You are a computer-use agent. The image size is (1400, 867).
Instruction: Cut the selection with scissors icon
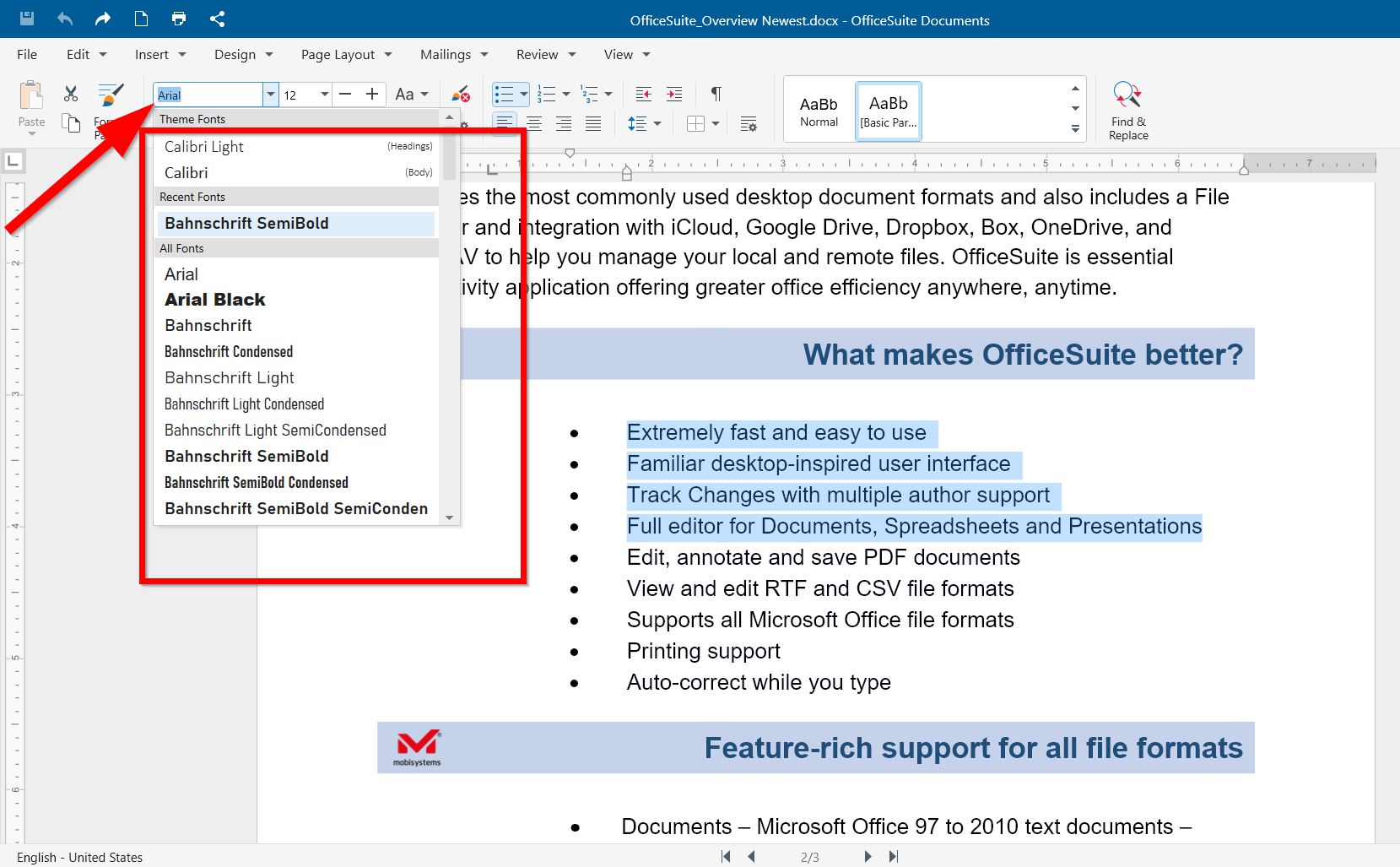pos(71,94)
